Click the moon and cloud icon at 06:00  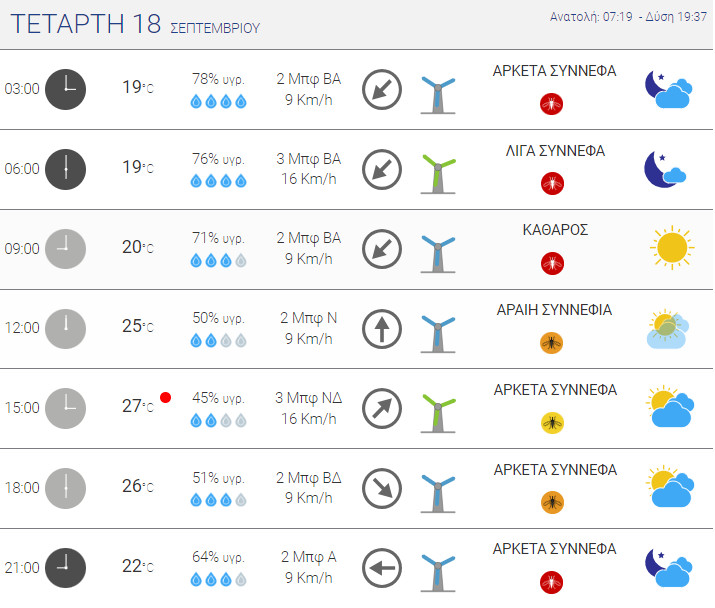click(x=665, y=169)
